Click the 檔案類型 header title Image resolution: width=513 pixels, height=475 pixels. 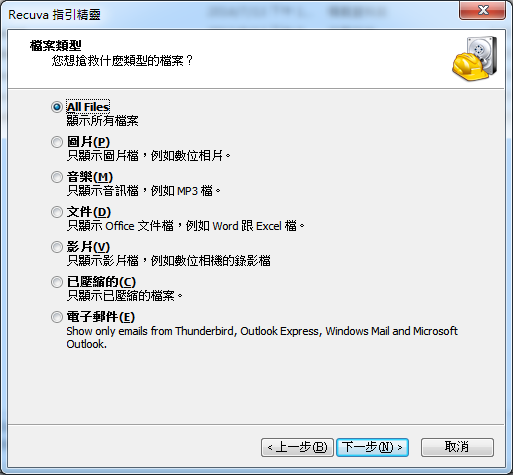(56, 45)
